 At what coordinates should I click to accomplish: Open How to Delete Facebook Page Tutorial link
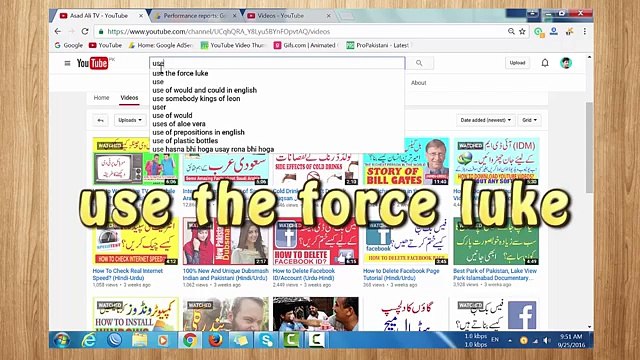[401, 274]
